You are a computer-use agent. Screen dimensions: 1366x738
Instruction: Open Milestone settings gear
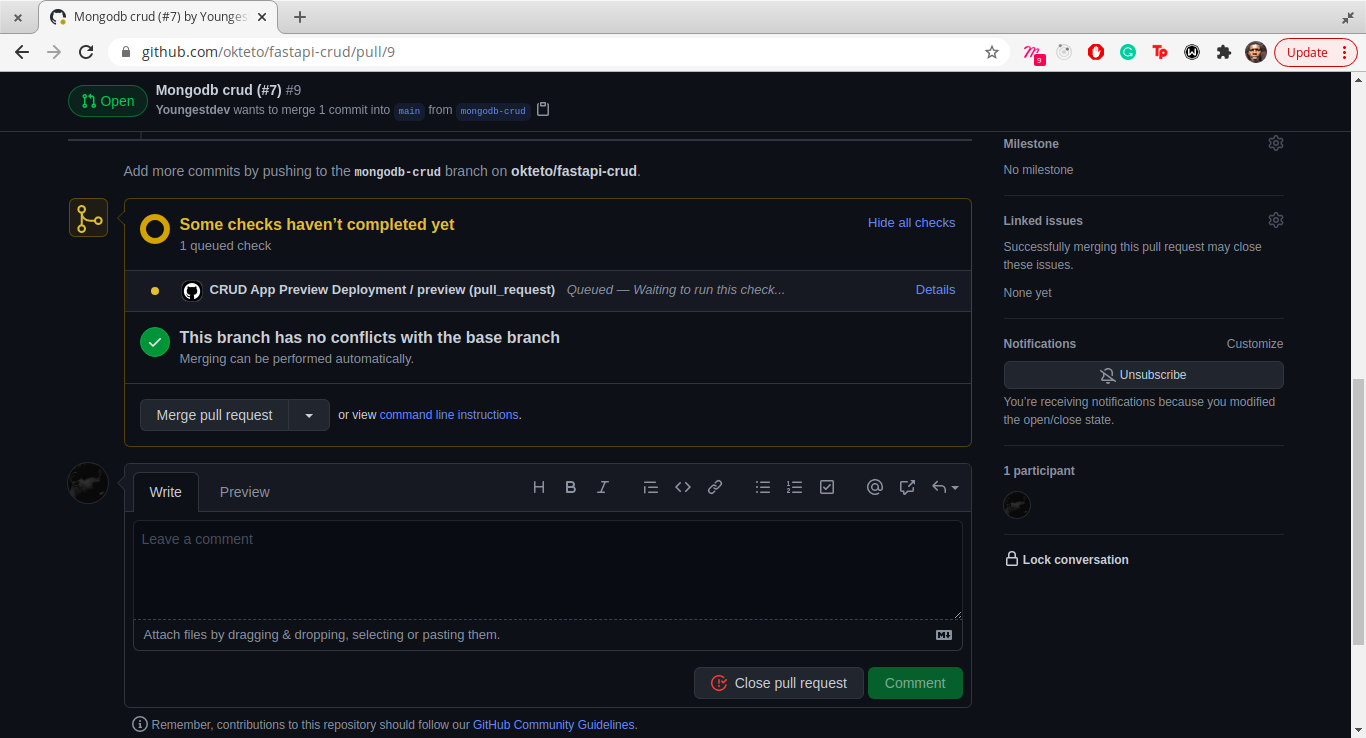1276,143
